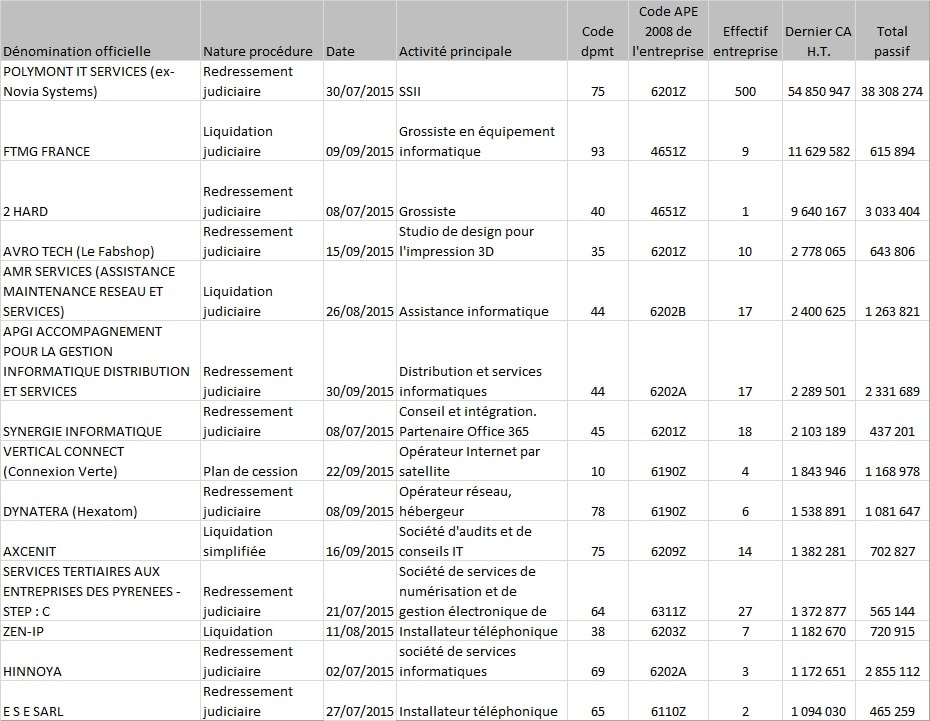Select the date 26/08/2015
Screen dimensions: 930x721
[359, 311]
